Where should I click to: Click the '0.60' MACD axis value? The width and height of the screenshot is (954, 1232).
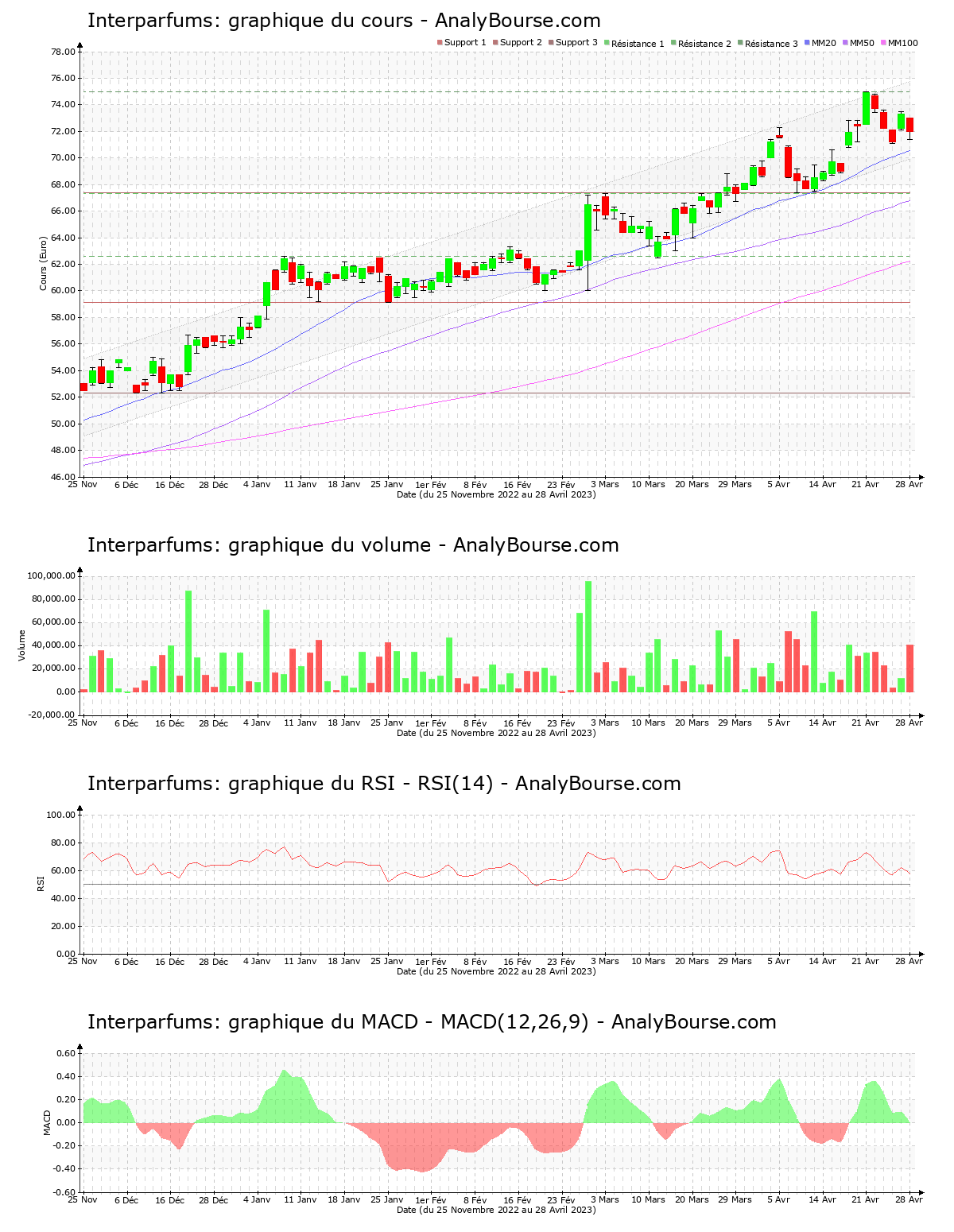pyautogui.click(x=65, y=1053)
